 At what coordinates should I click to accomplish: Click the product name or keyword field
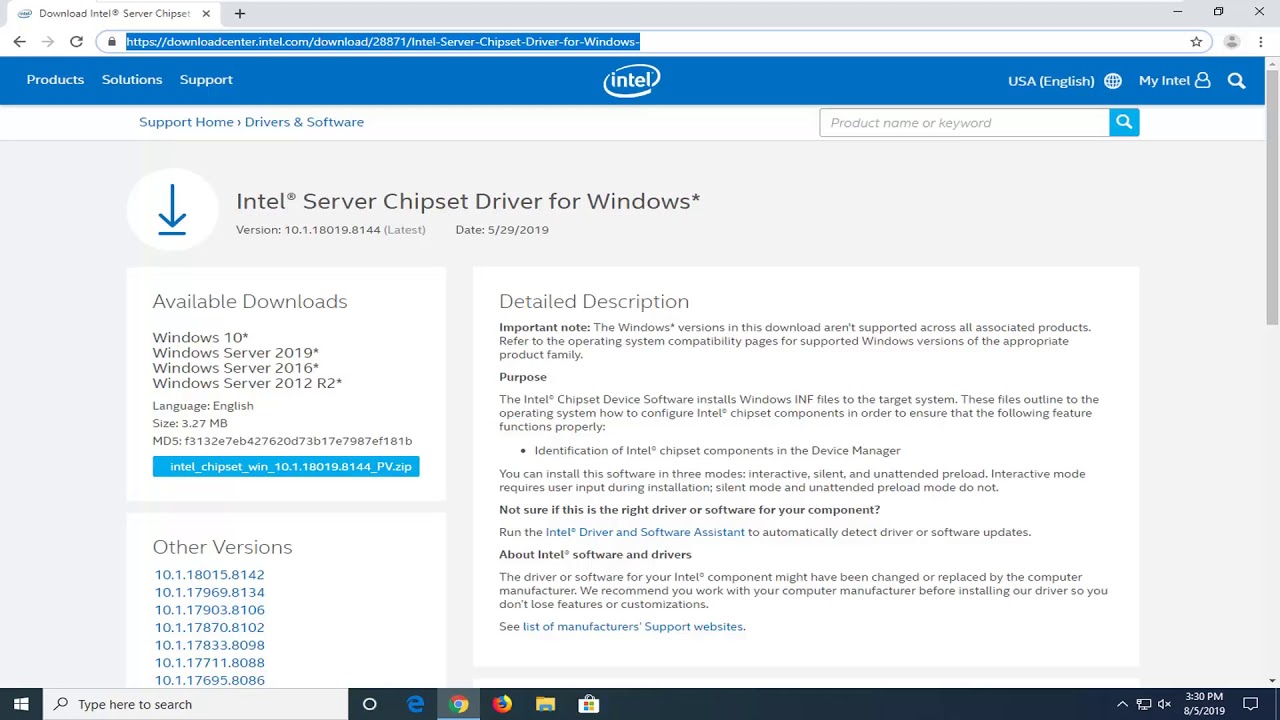tap(964, 122)
